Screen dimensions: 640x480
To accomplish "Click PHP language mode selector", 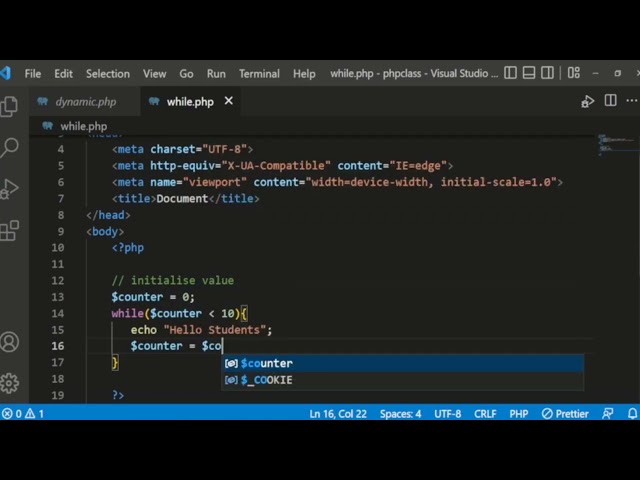I will (x=518, y=414).
